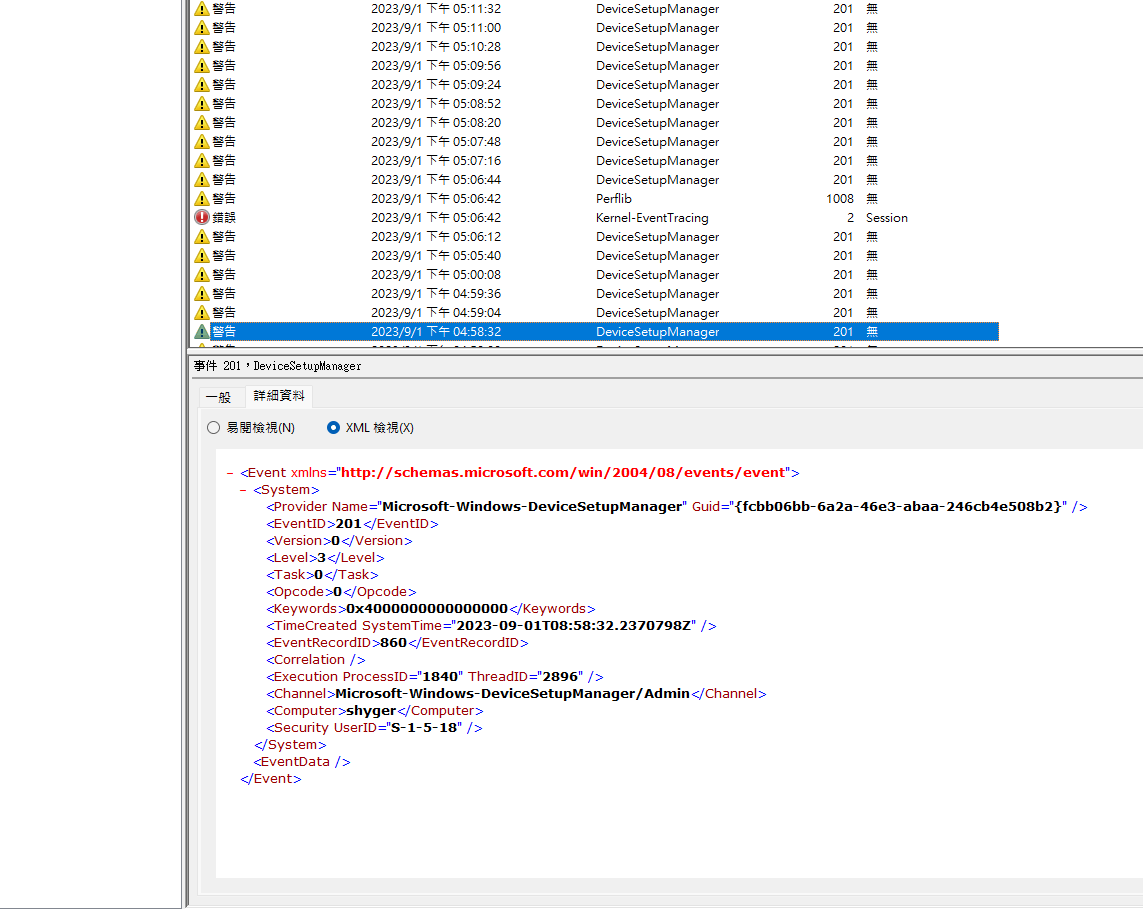Click warning icon of the 05:05:40 event
Image resolution: width=1143 pixels, height=909 pixels.
coord(202,255)
